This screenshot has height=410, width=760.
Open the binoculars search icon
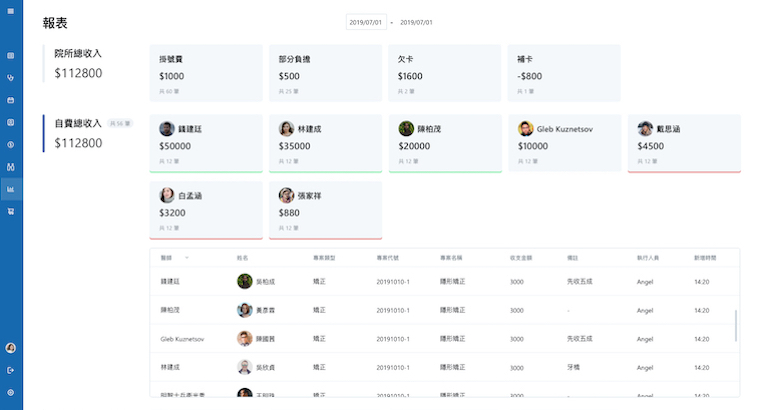click(x=11, y=166)
